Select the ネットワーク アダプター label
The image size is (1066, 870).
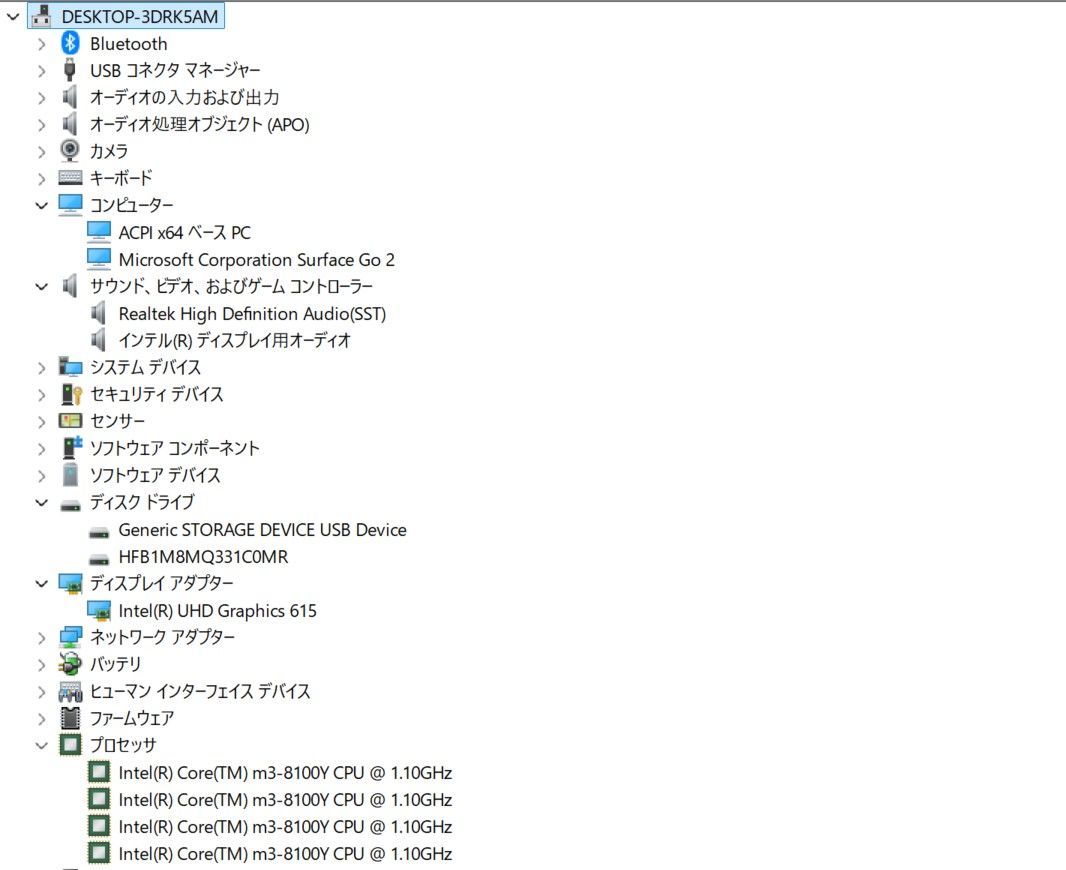162,638
